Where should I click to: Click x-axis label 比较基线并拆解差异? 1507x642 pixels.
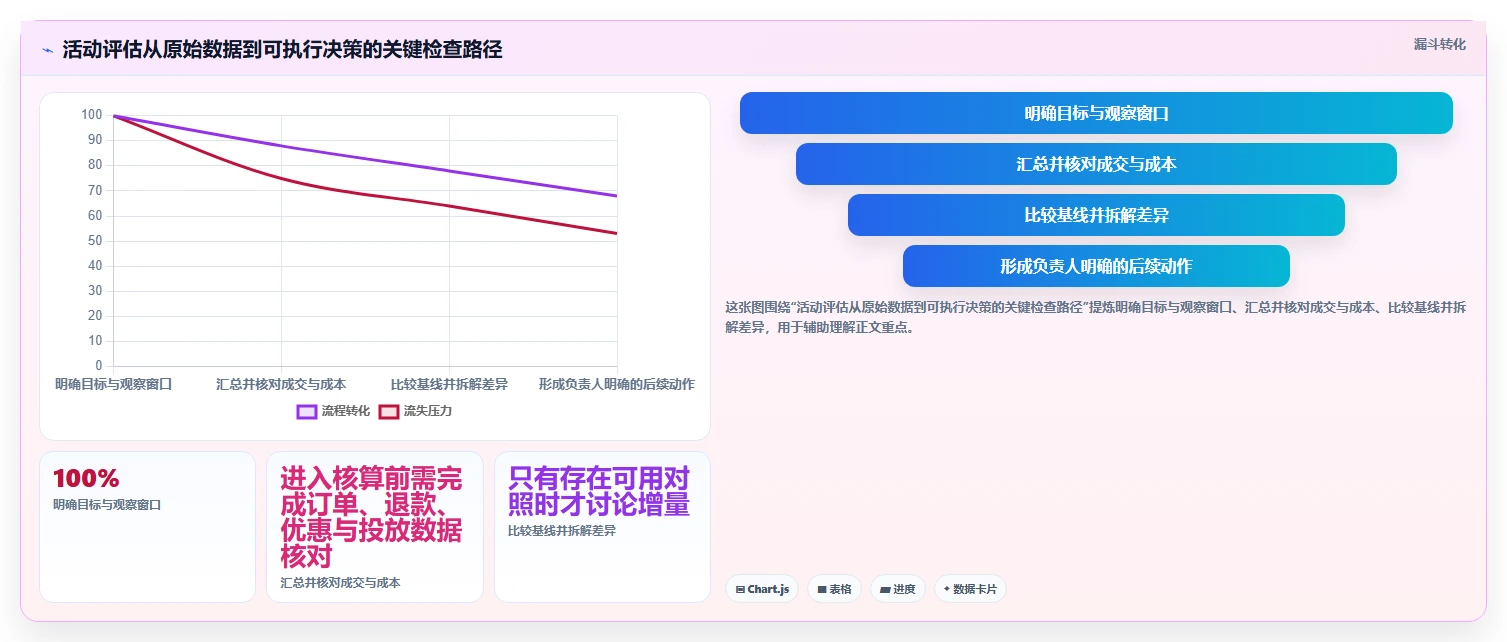[449, 384]
